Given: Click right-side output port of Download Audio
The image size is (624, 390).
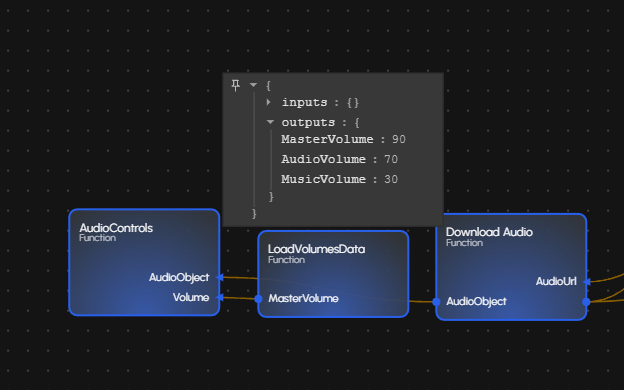Looking at the screenshot, I should click(x=586, y=302).
